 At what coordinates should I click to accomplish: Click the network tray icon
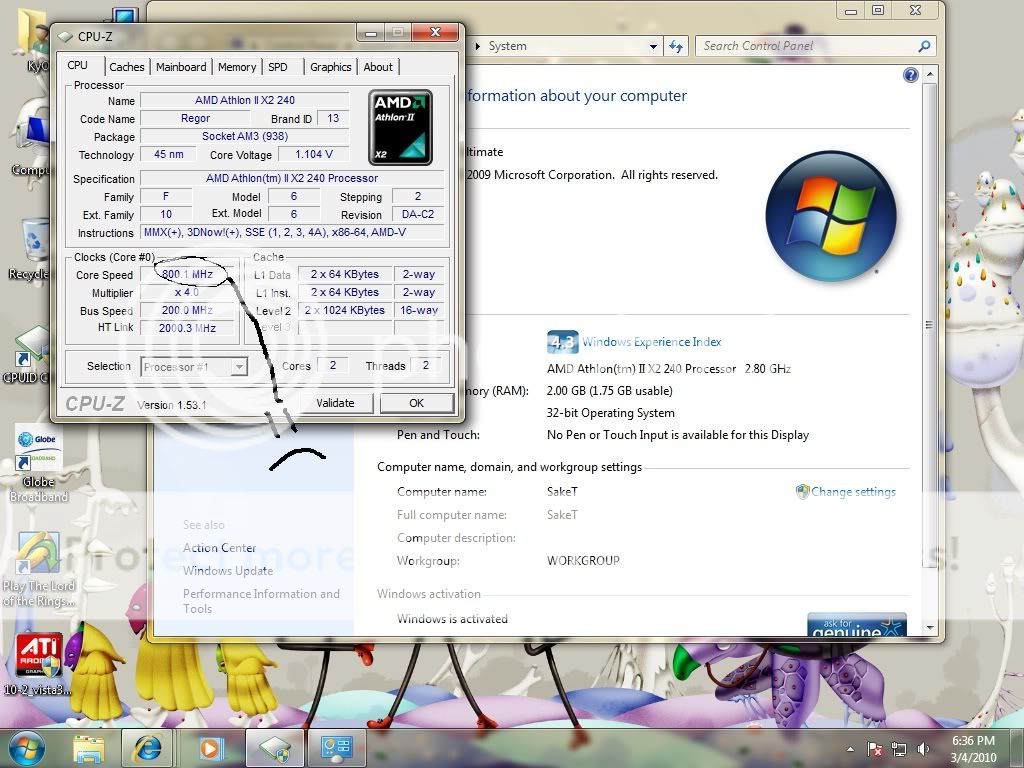899,749
